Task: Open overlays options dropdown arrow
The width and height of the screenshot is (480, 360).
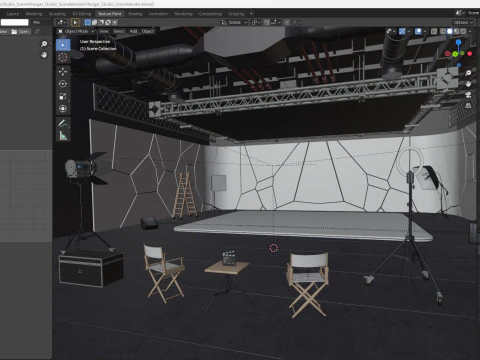Action: (425, 31)
